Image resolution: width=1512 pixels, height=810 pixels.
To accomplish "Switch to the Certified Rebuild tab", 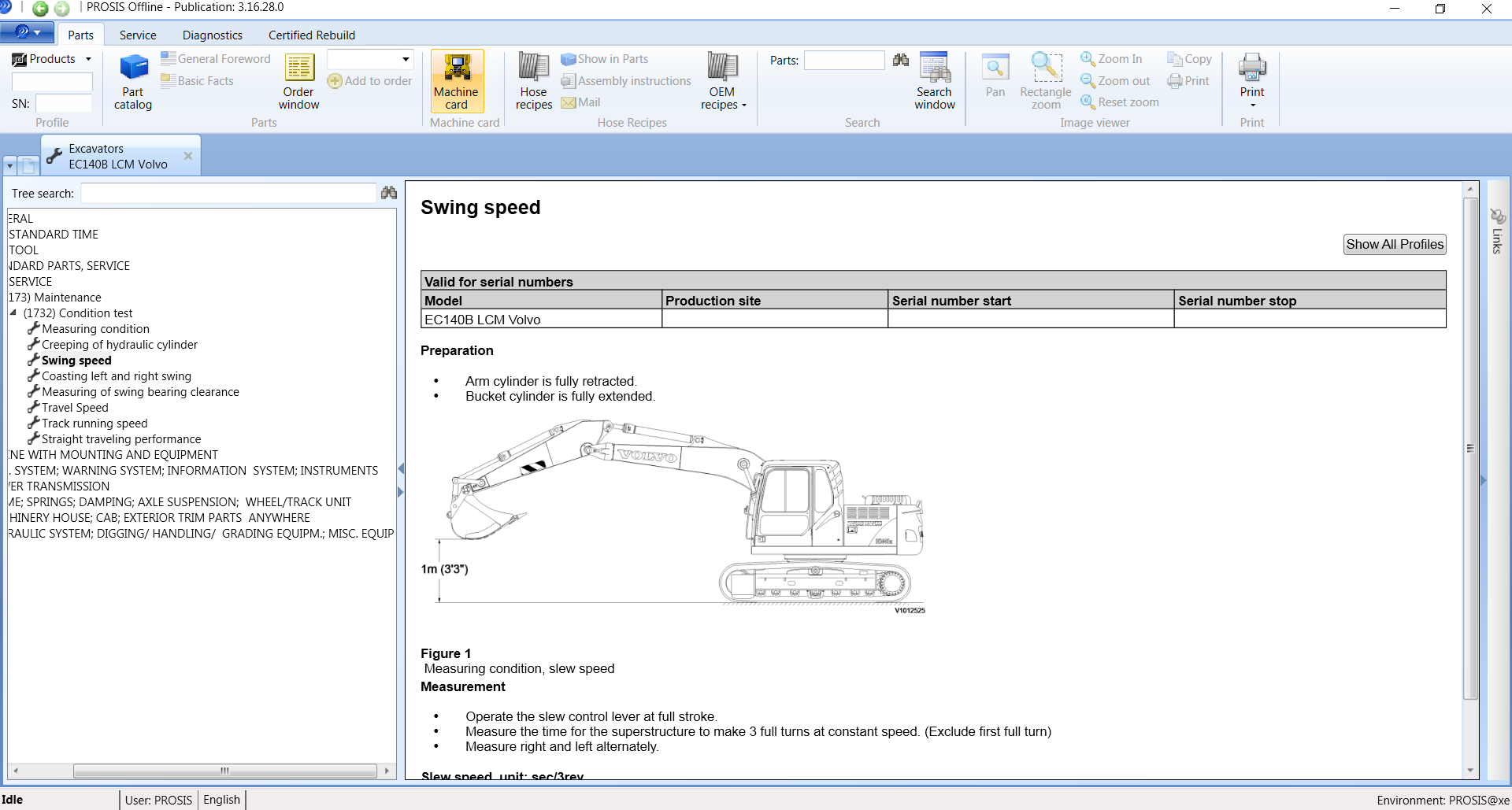I will [x=312, y=35].
